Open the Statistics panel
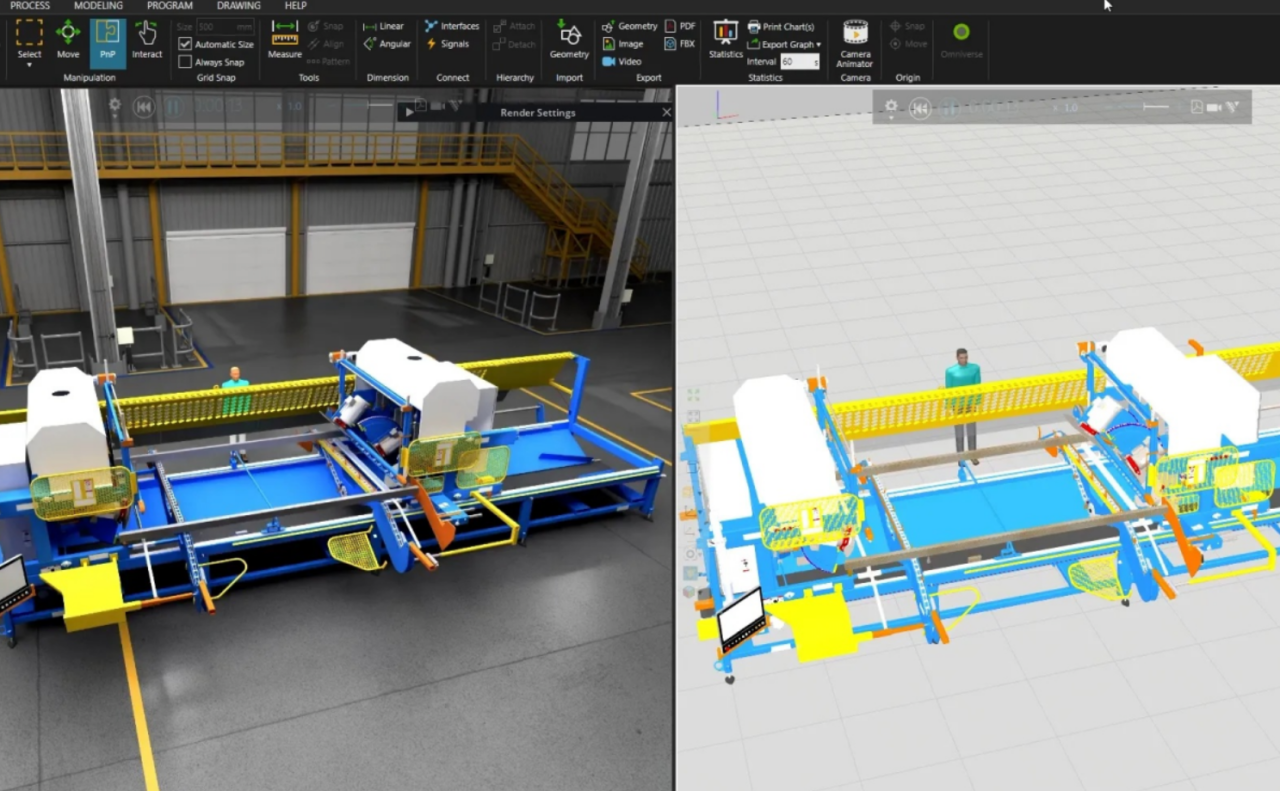The height and width of the screenshot is (791, 1280). [725, 39]
